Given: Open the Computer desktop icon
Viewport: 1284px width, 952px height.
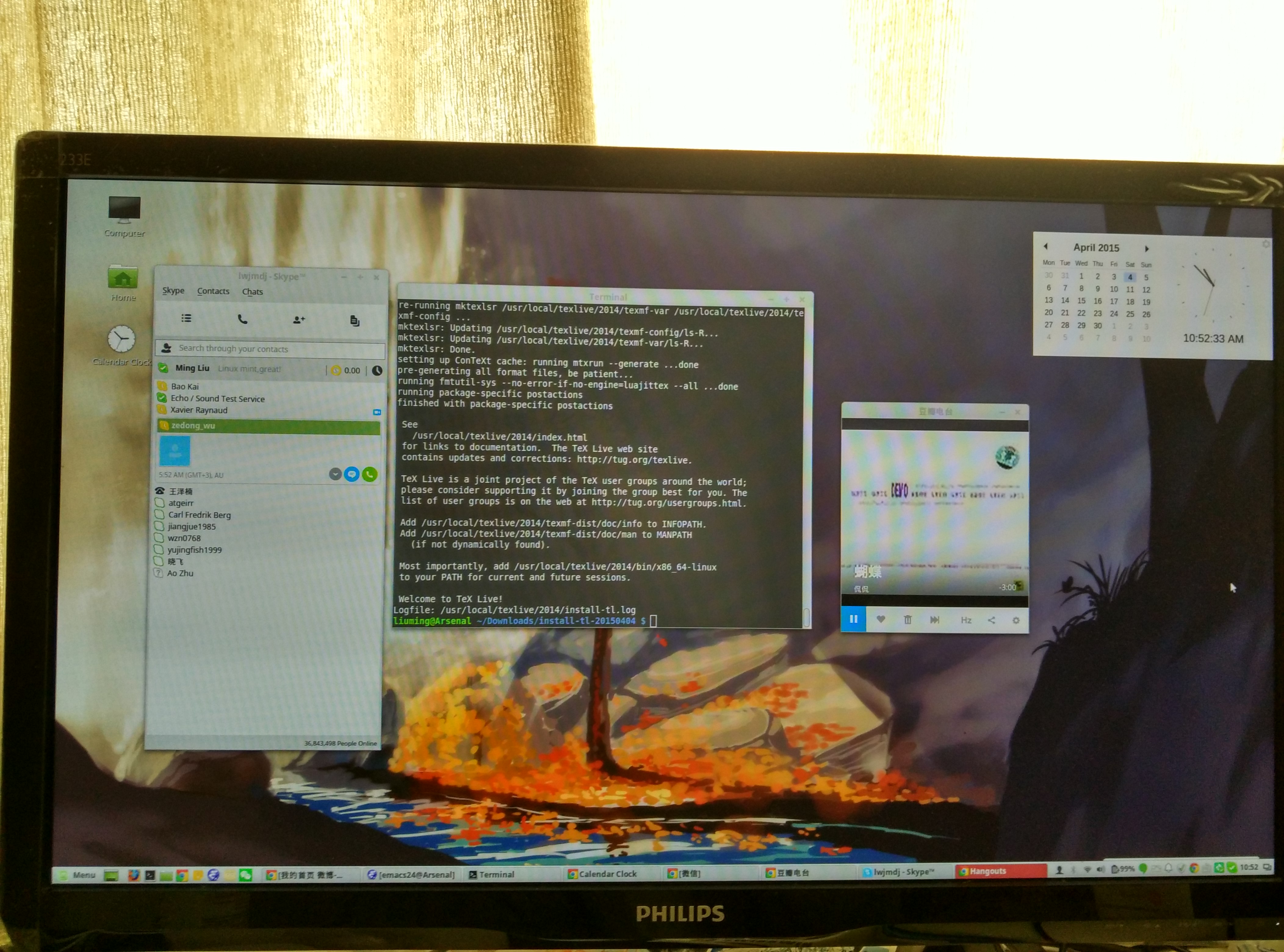Looking at the screenshot, I should point(124,216).
